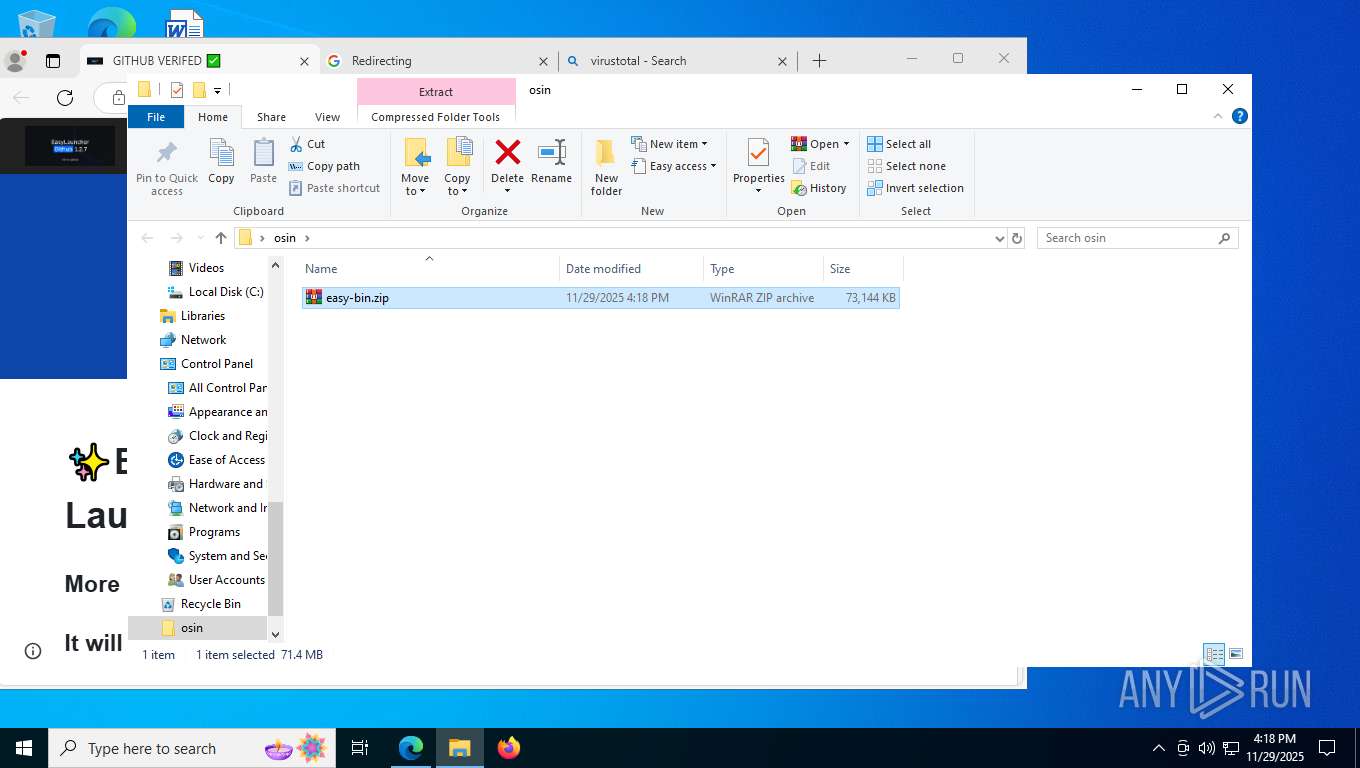Open Compressed Folder Tools tab
The width and height of the screenshot is (1360, 768).
pos(435,117)
